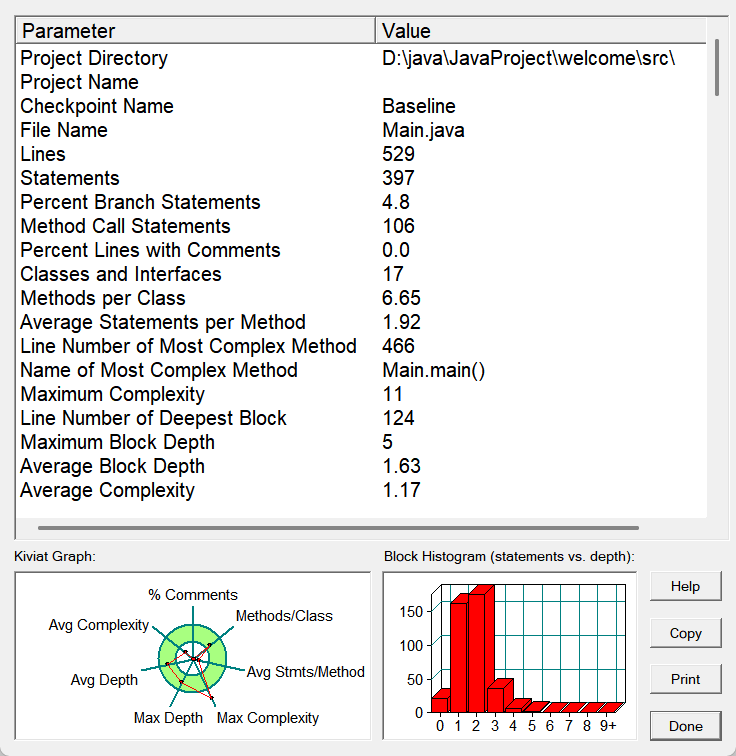
Task: Select the Methods per Class row
Action: [361, 298]
